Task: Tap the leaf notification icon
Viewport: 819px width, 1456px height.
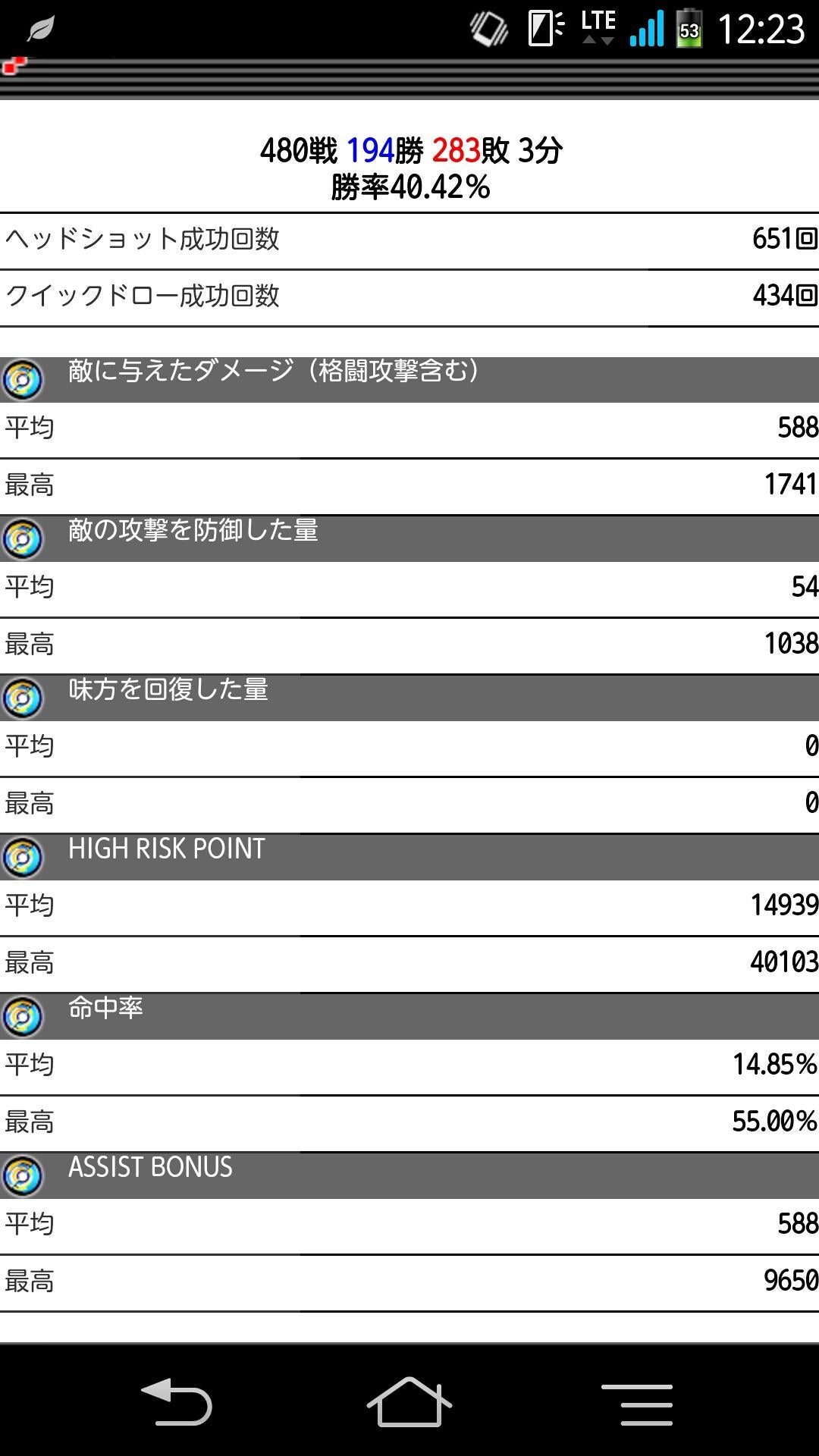Action: (40, 30)
